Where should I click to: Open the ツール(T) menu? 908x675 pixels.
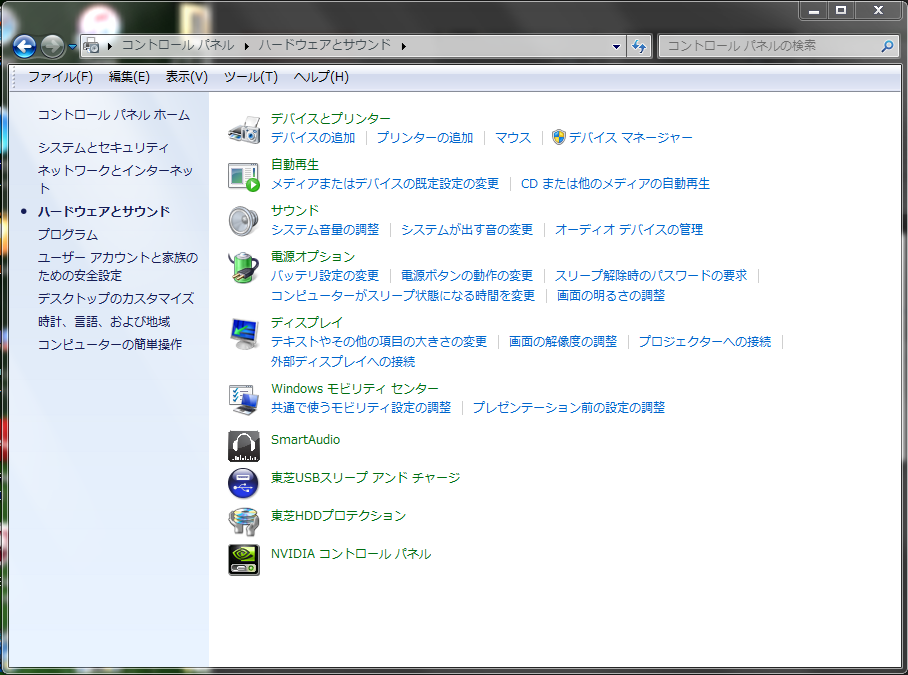[251, 77]
